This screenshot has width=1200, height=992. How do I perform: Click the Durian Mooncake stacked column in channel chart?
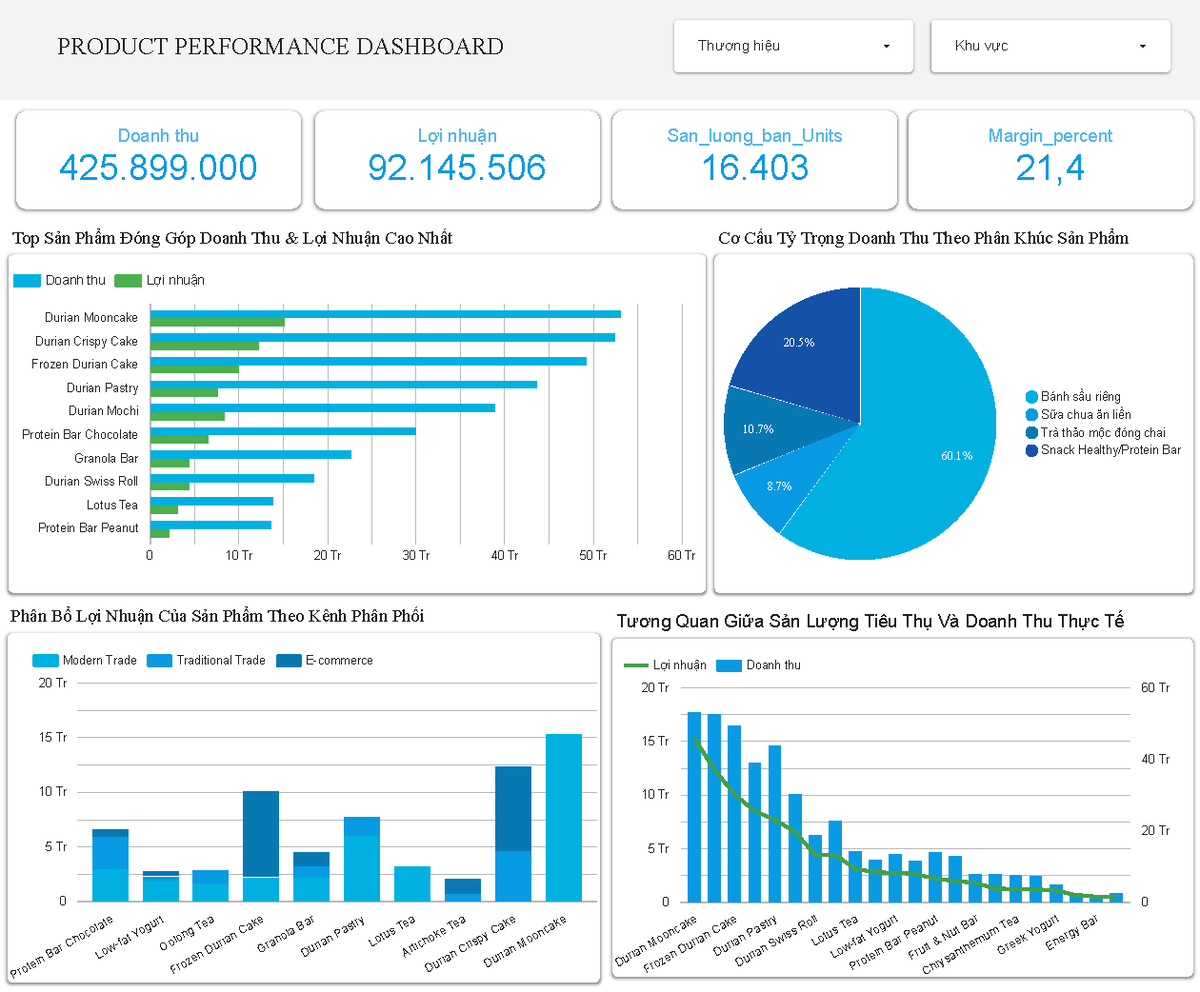point(564,817)
